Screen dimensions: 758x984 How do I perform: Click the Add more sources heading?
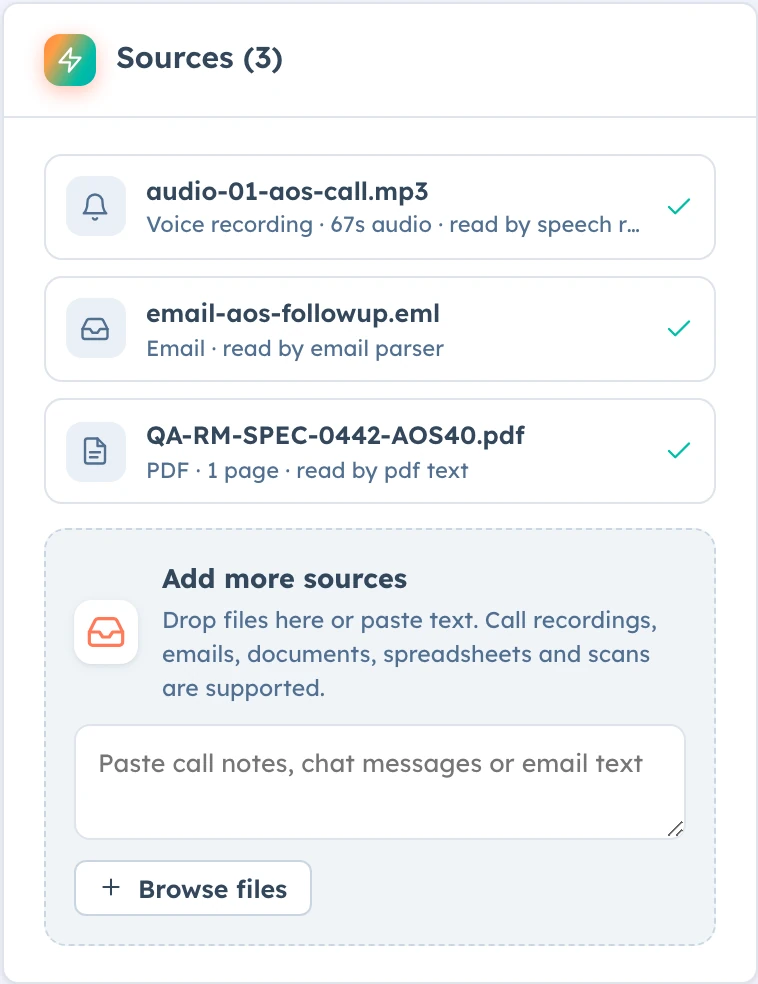[285, 579]
